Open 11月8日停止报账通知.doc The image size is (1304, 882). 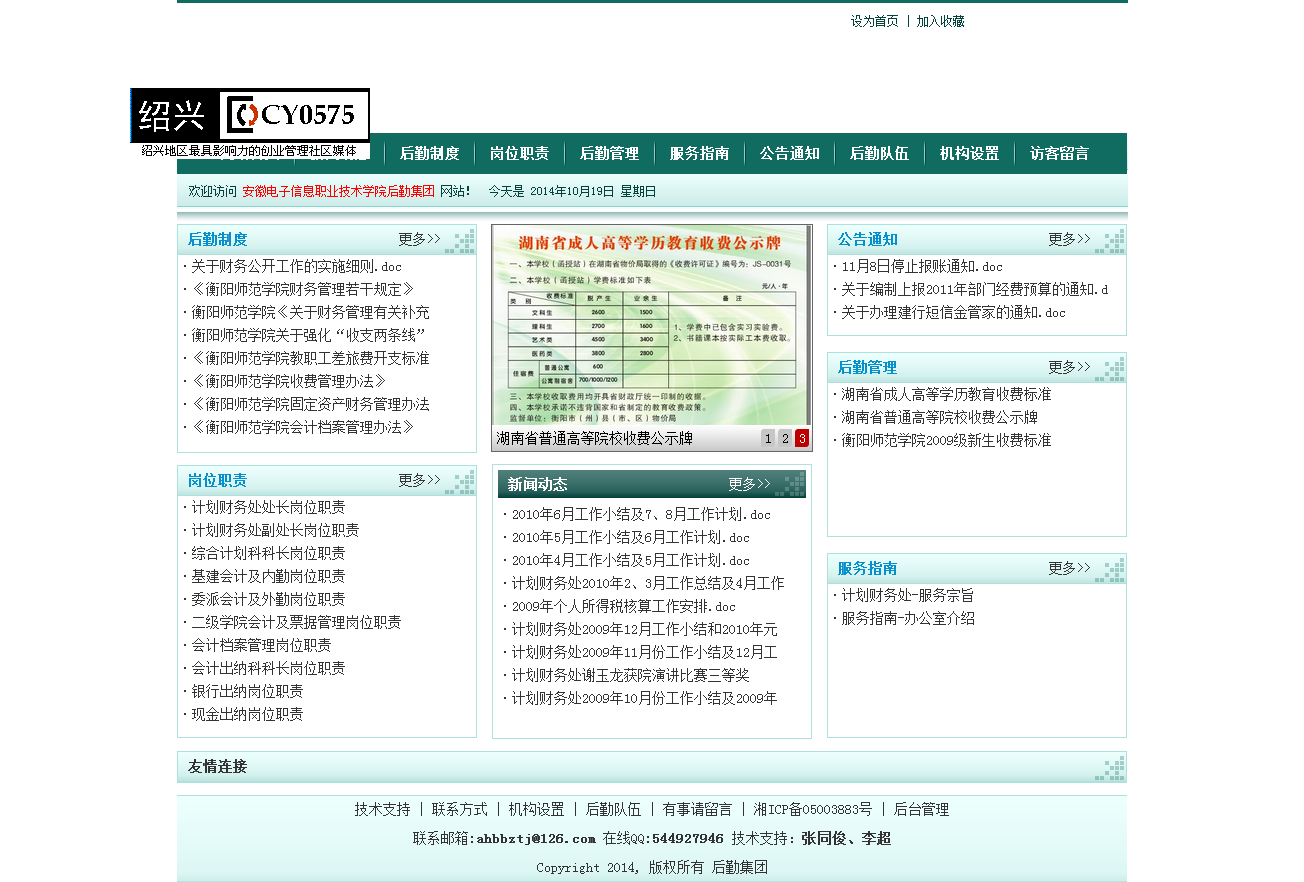point(921,267)
